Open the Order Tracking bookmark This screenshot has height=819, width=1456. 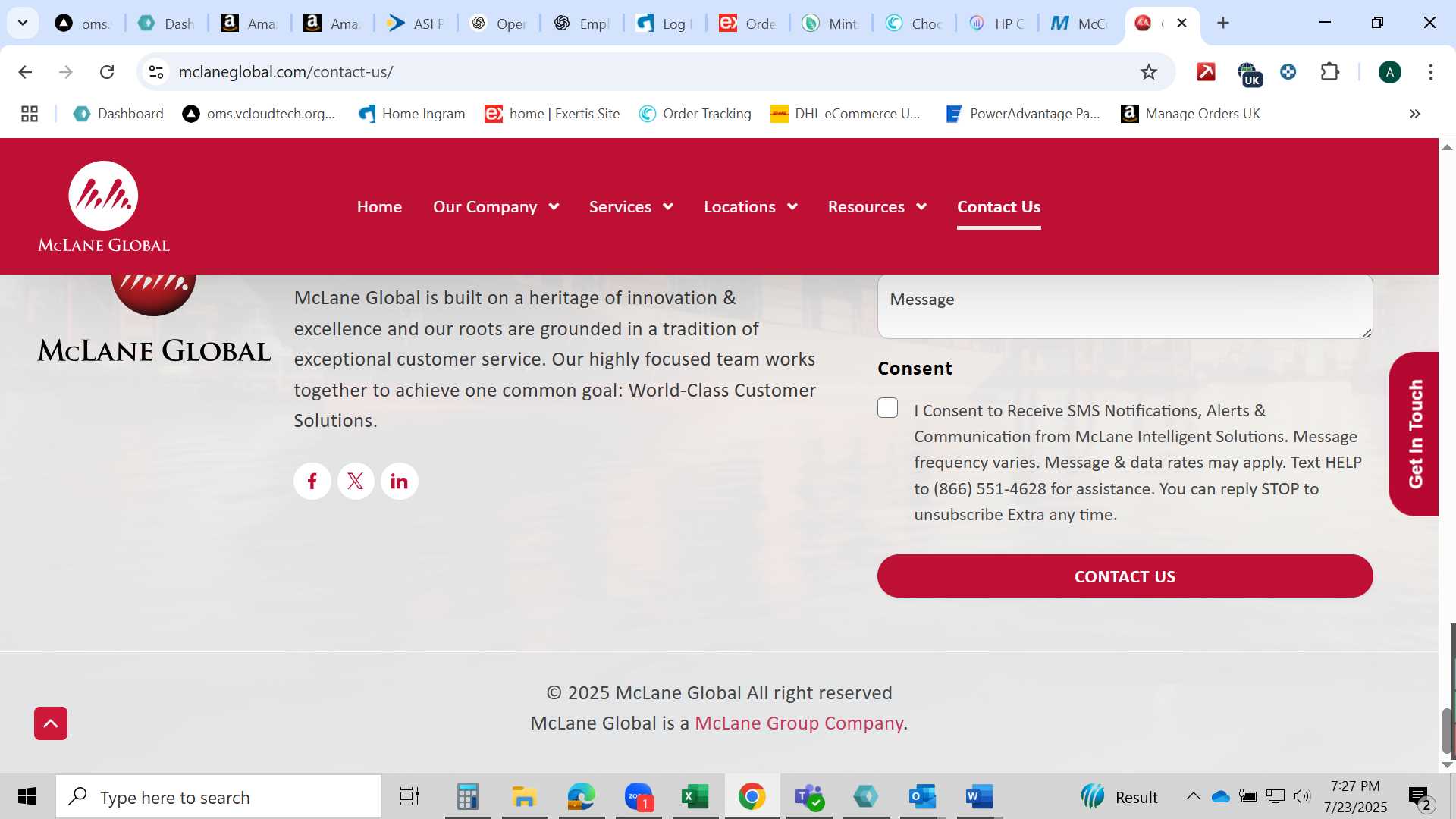coord(695,114)
